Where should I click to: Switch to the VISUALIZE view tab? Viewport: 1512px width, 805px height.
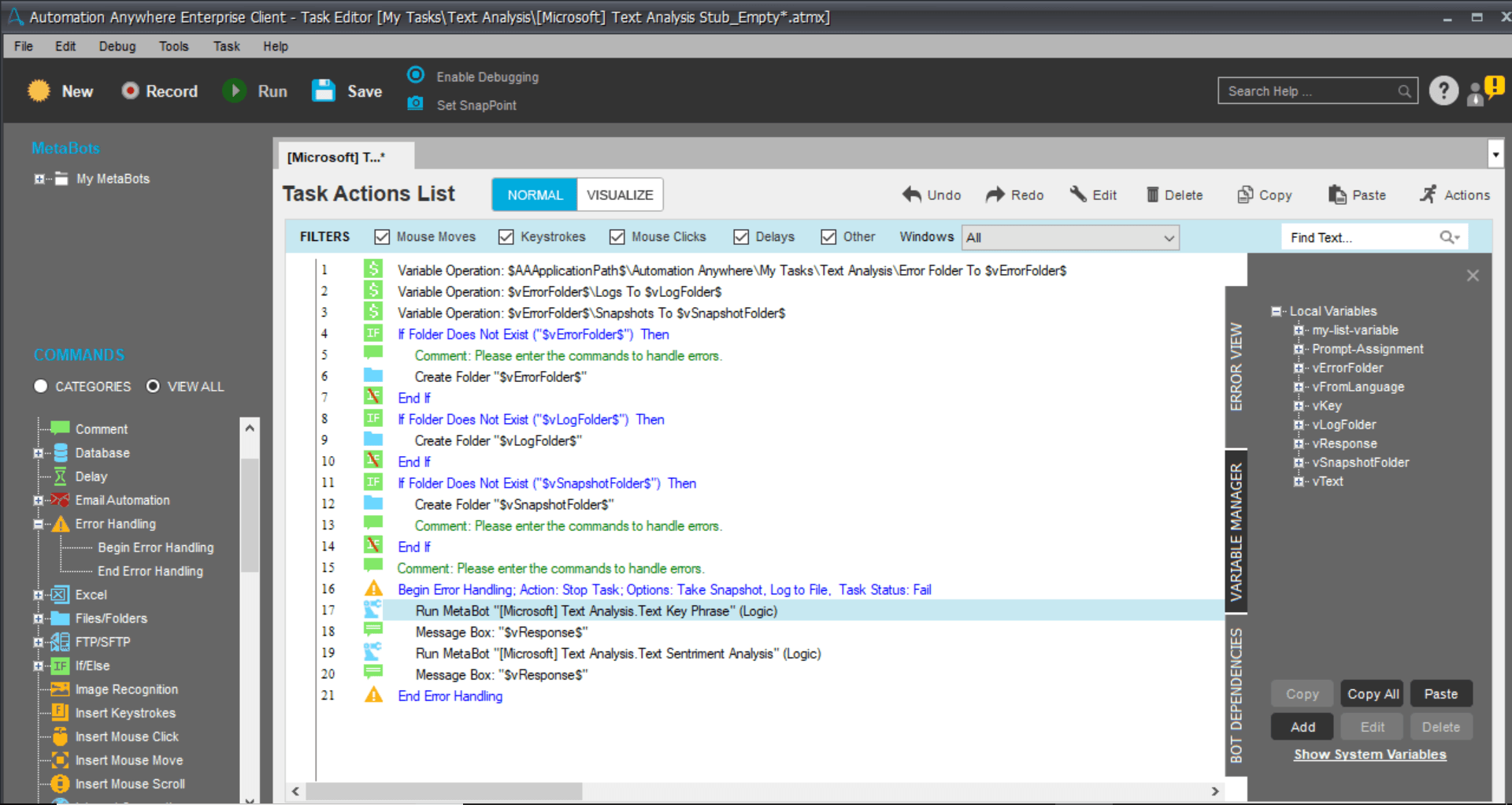point(620,195)
